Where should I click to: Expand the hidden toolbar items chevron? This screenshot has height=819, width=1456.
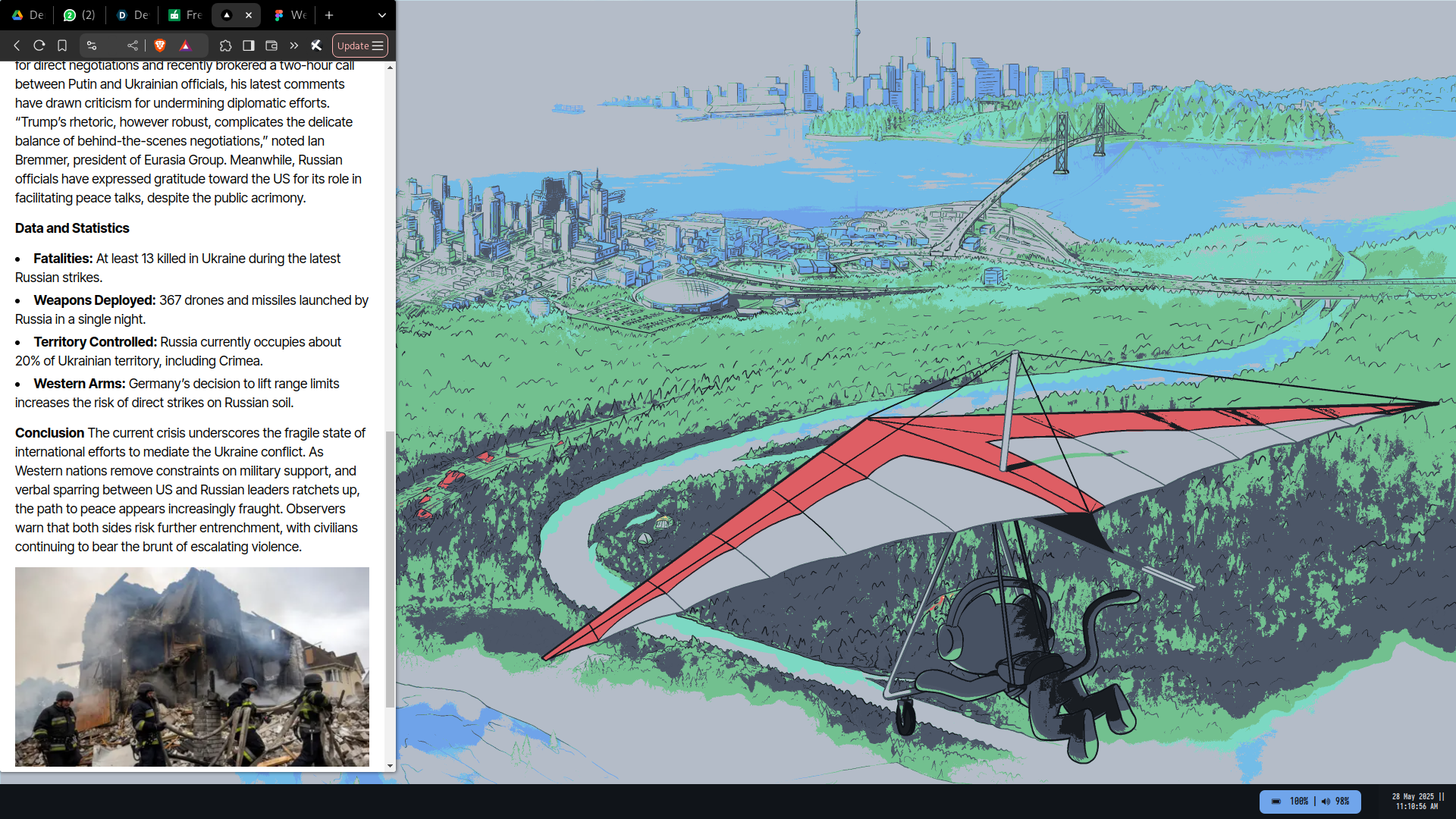point(294,45)
